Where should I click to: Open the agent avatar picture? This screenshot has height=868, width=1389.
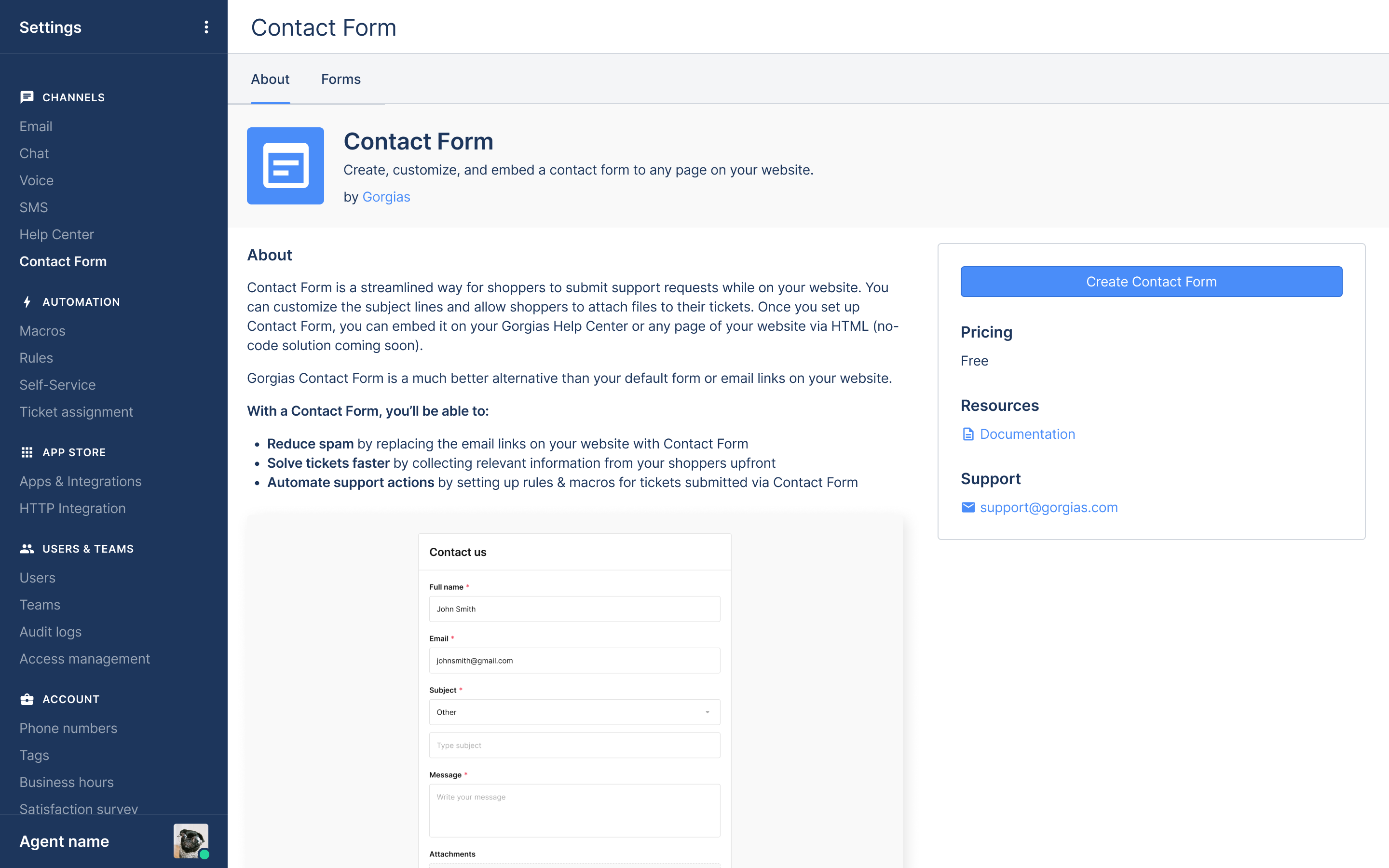(x=191, y=841)
